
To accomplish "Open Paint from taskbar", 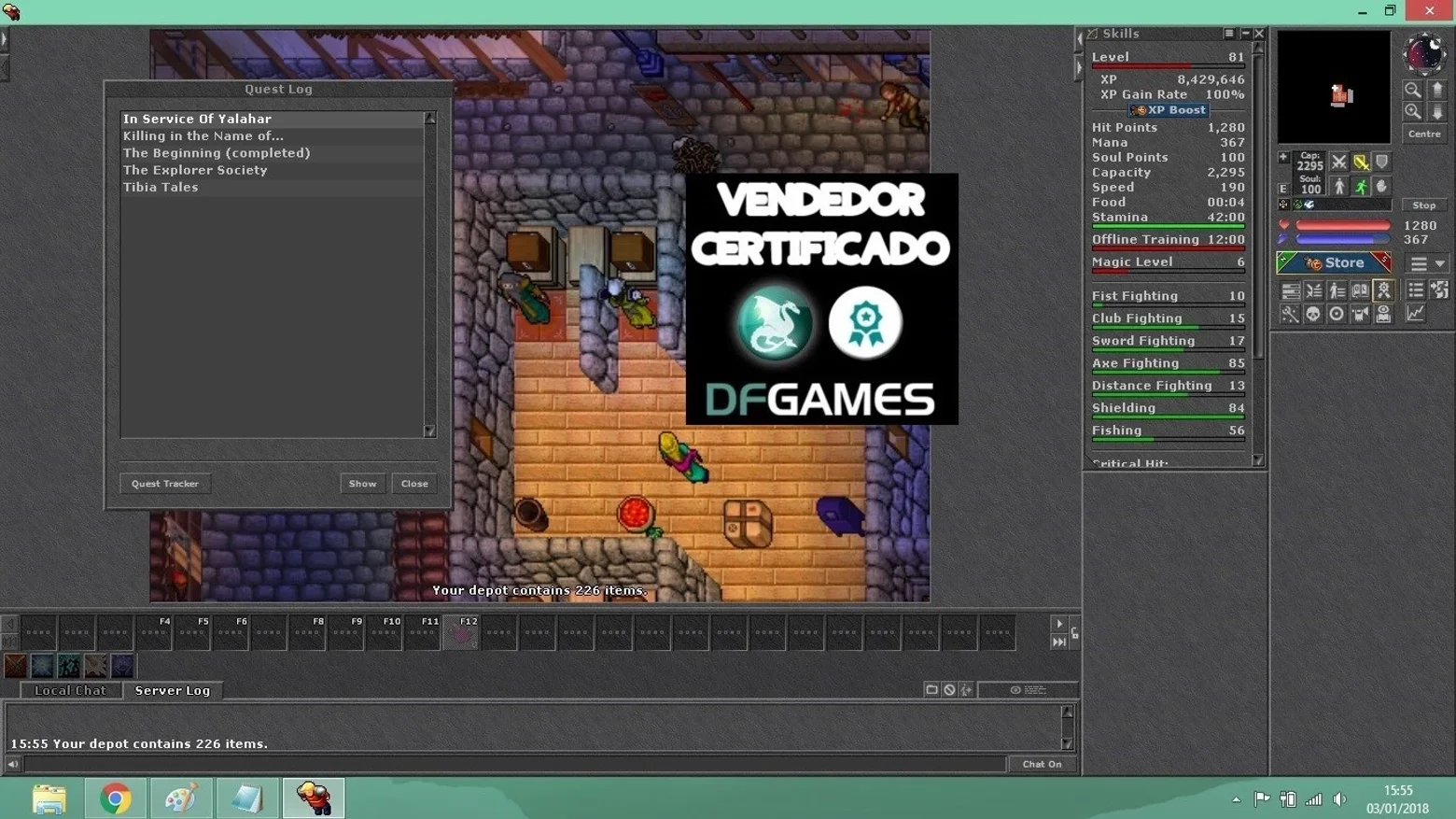I will coord(181,799).
